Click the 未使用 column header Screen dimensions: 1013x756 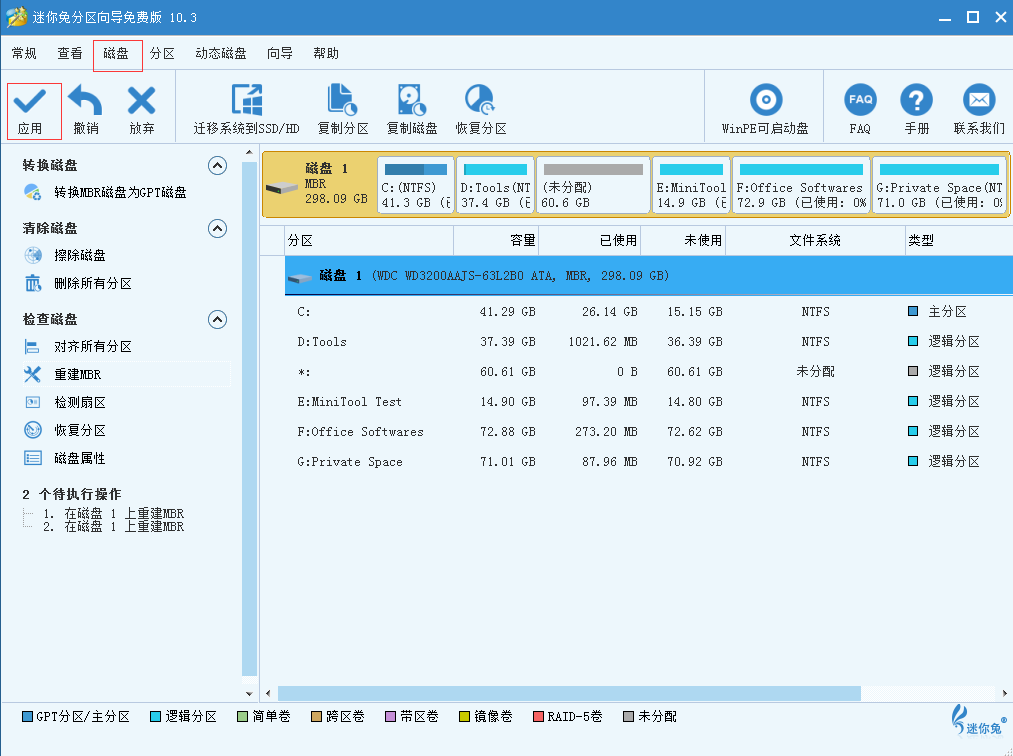[683, 241]
